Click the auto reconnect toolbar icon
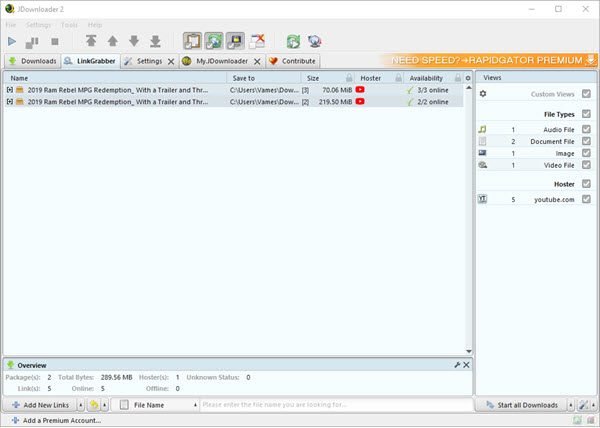This screenshot has height=428, width=600. tap(214, 41)
